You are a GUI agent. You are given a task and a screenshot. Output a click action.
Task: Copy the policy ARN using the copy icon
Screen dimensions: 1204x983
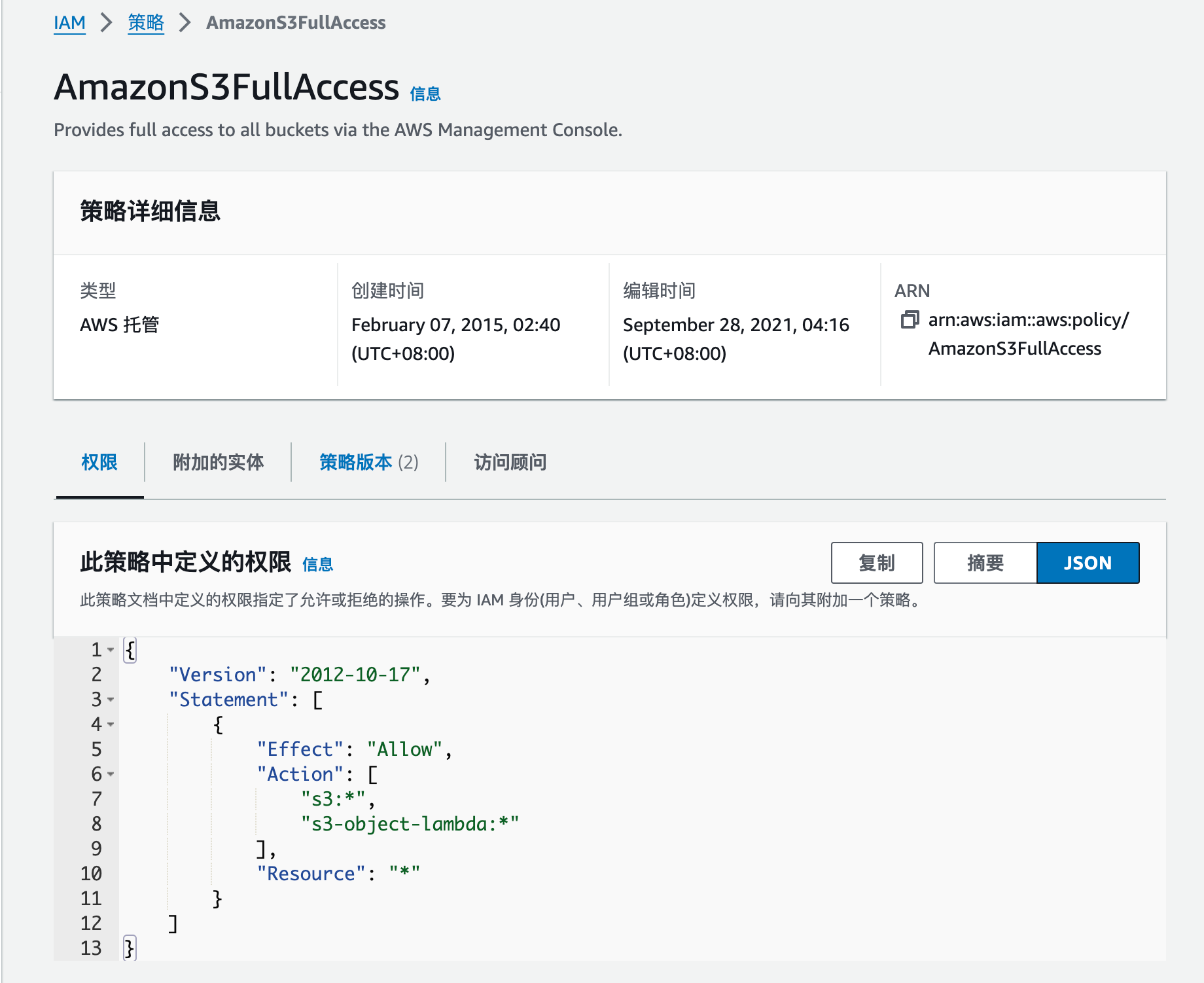[910, 319]
